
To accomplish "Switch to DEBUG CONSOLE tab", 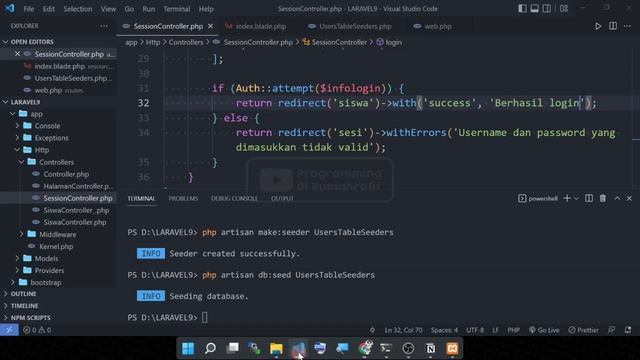I will coord(234,198).
